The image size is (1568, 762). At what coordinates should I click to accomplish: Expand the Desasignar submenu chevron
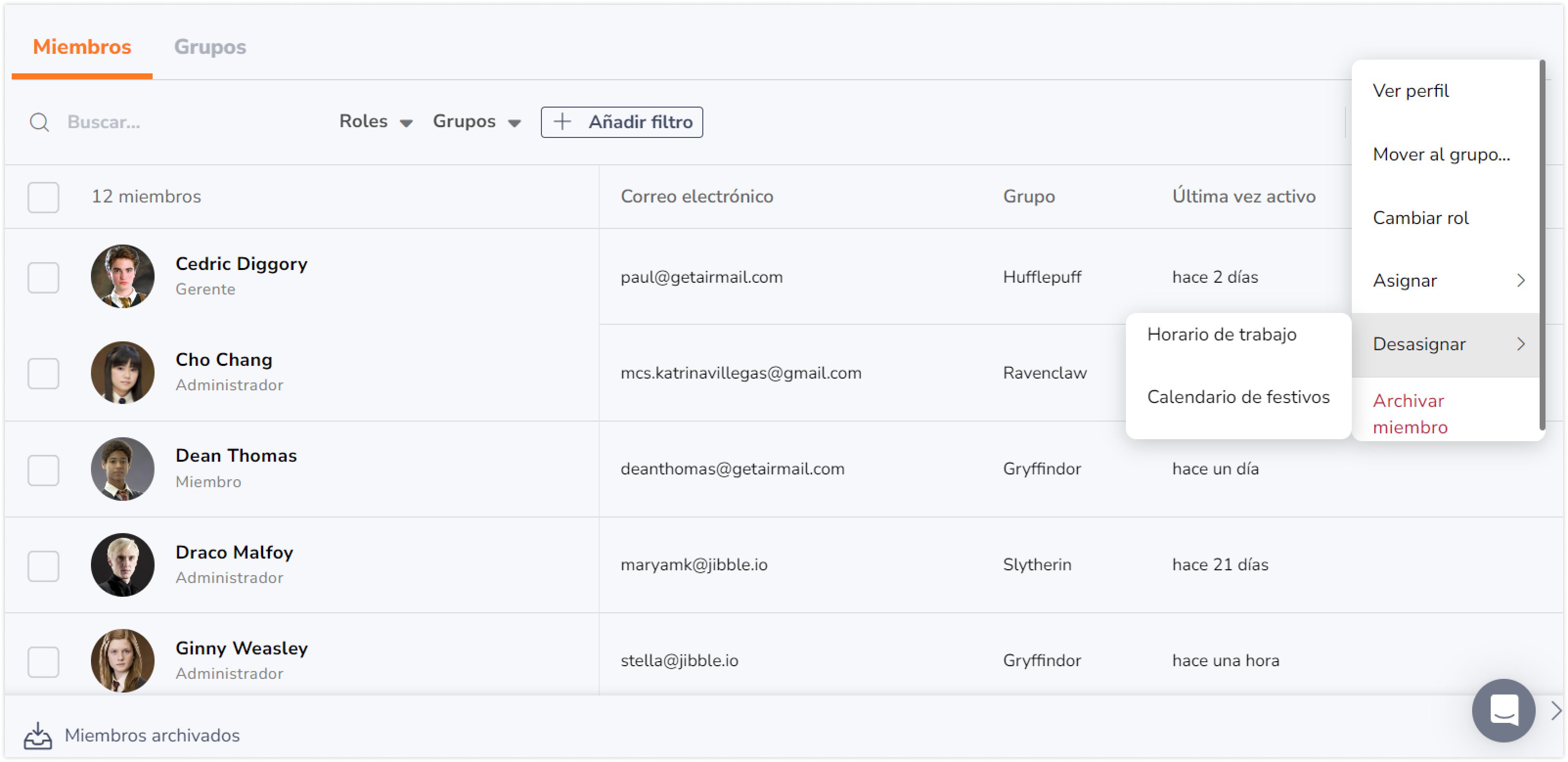(1520, 344)
